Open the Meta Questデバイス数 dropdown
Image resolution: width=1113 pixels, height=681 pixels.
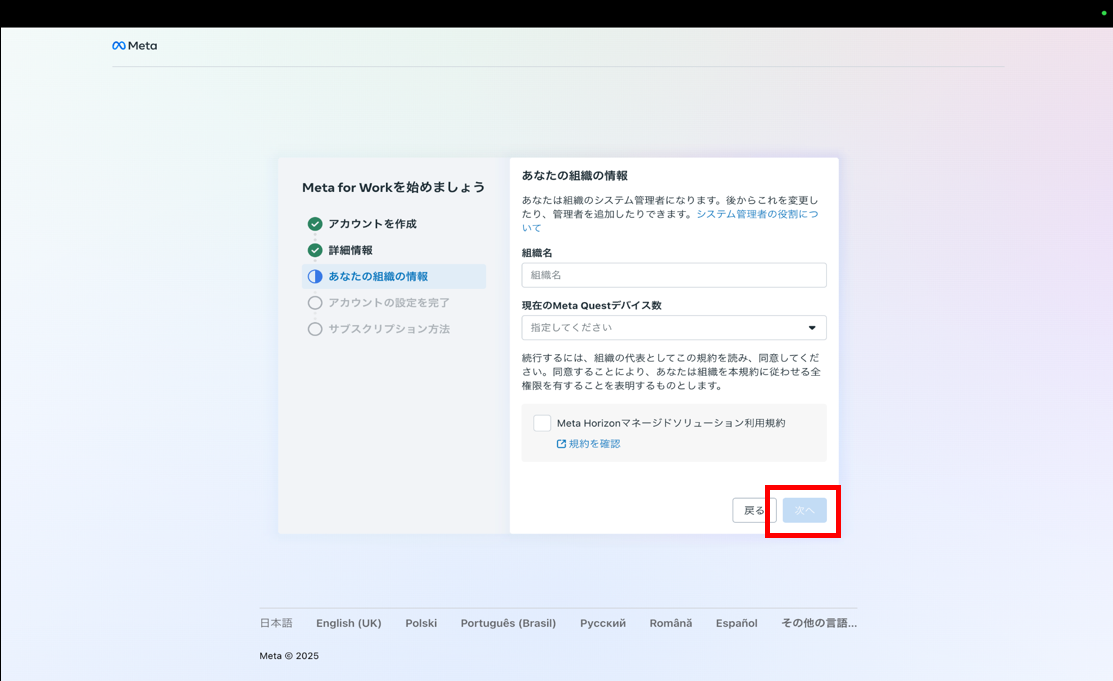pyautogui.click(x=674, y=327)
